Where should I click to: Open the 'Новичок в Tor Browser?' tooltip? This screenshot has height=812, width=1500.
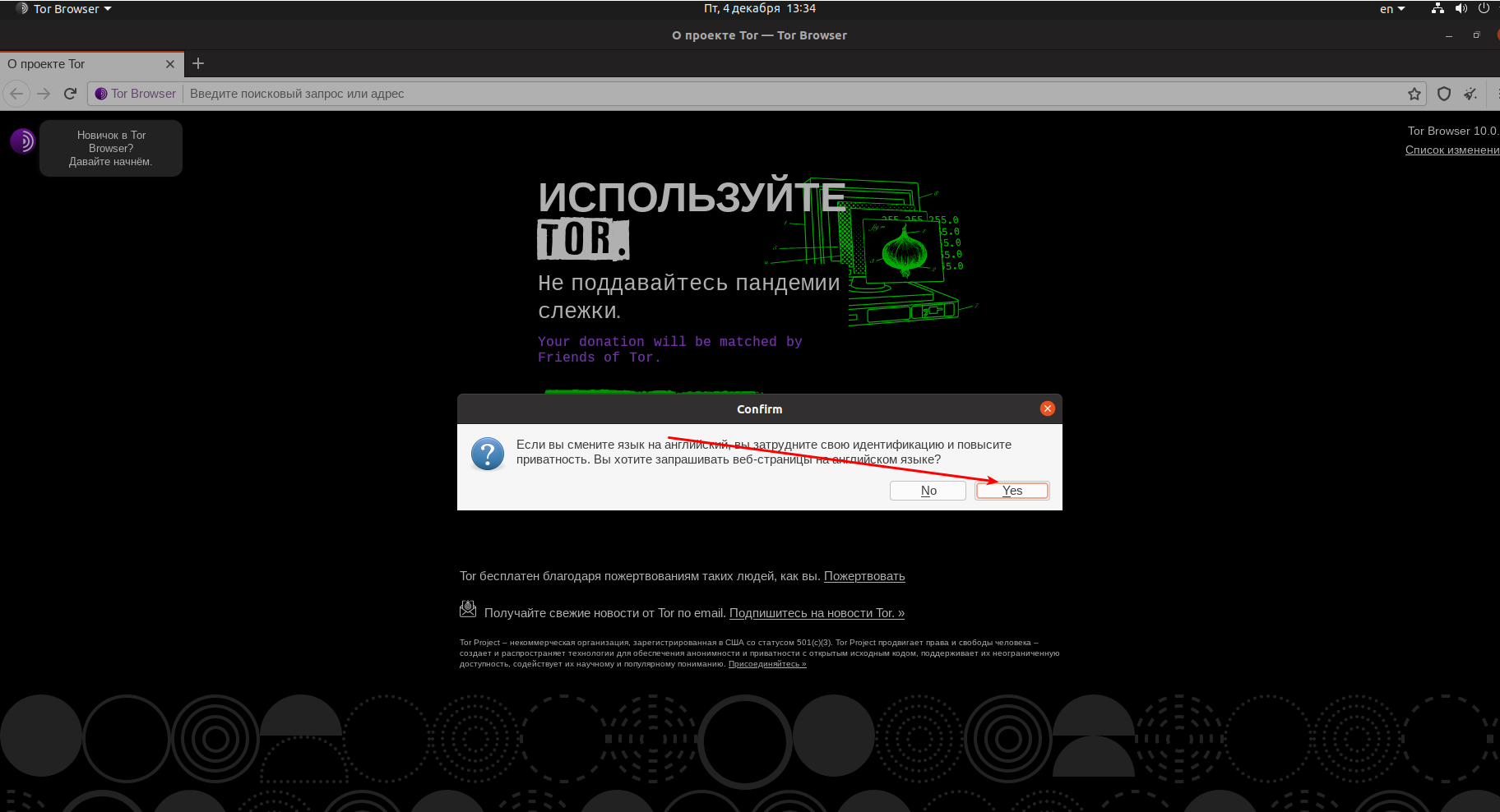pos(111,148)
